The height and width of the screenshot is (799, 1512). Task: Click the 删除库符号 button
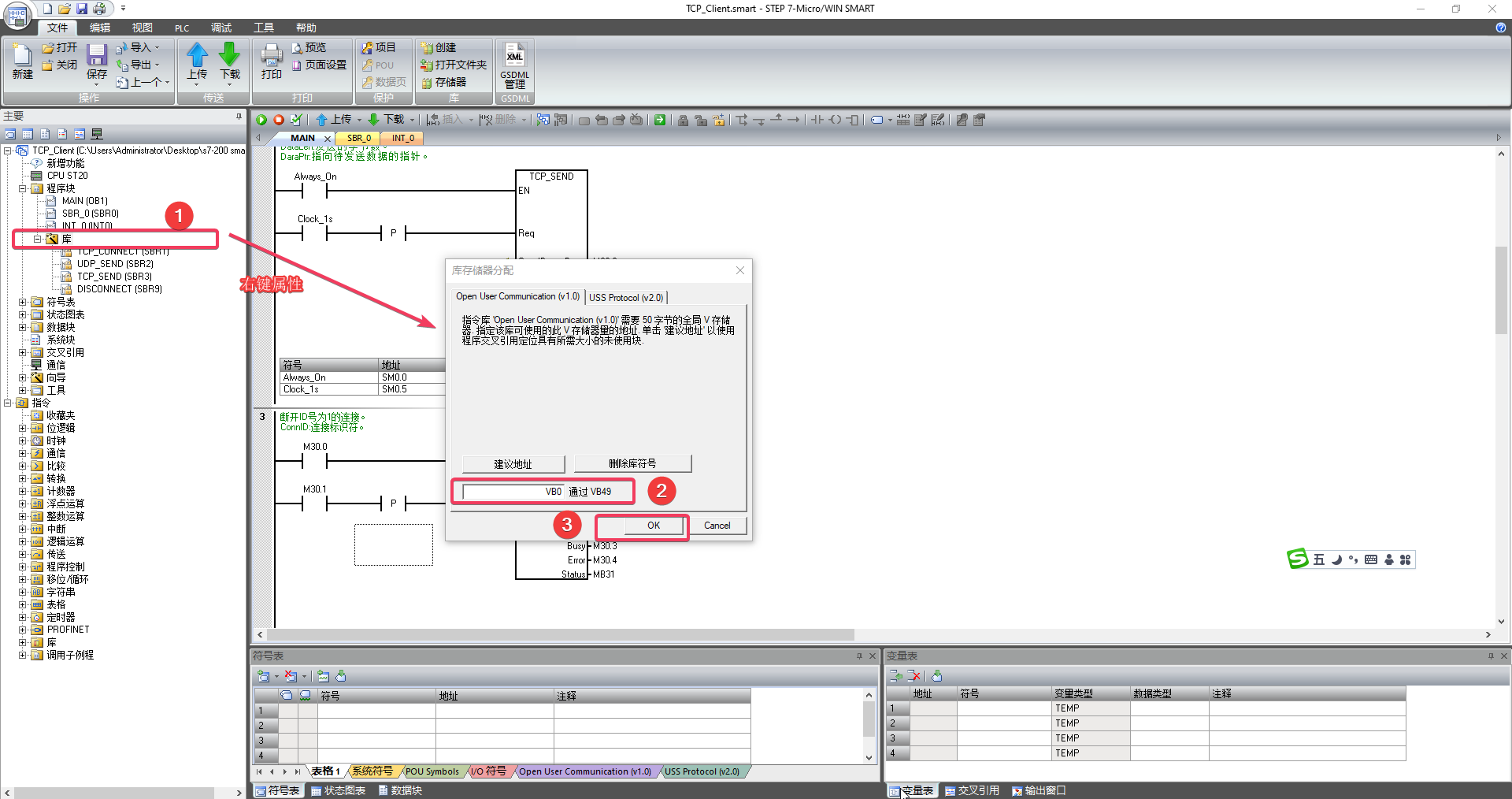tap(632, 464)
